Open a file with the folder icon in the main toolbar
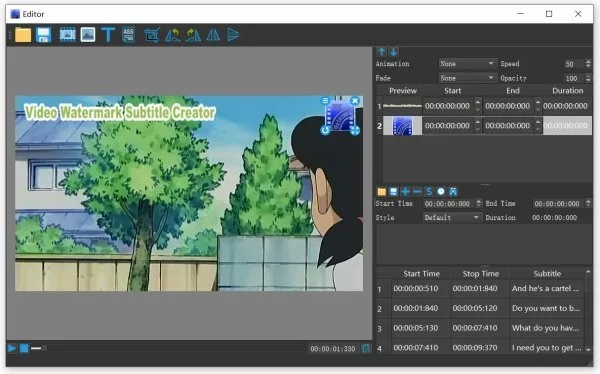 (x=23, y=35)
